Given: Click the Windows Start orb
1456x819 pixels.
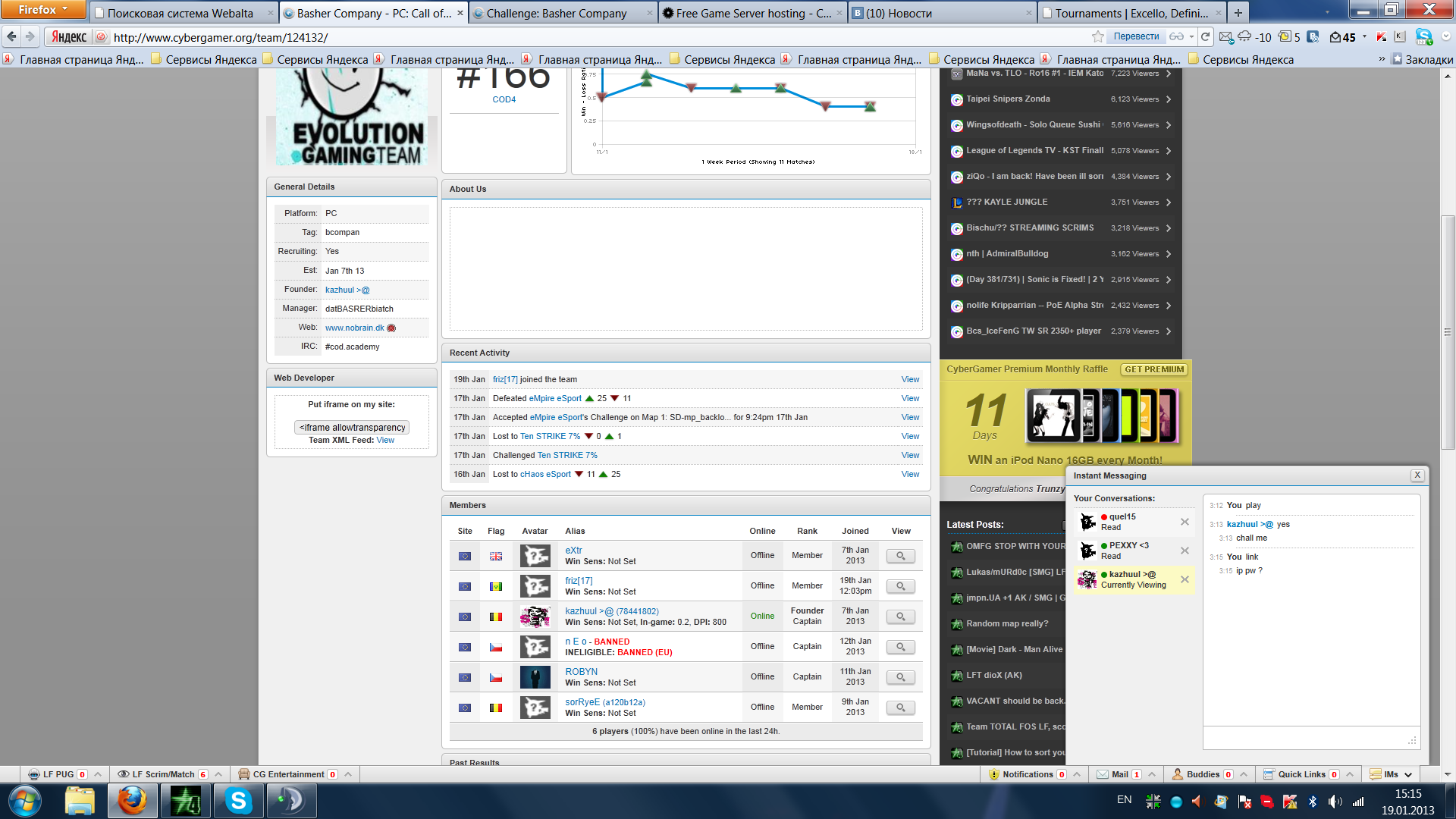Looking at the screenshot, I should point(25,801).
